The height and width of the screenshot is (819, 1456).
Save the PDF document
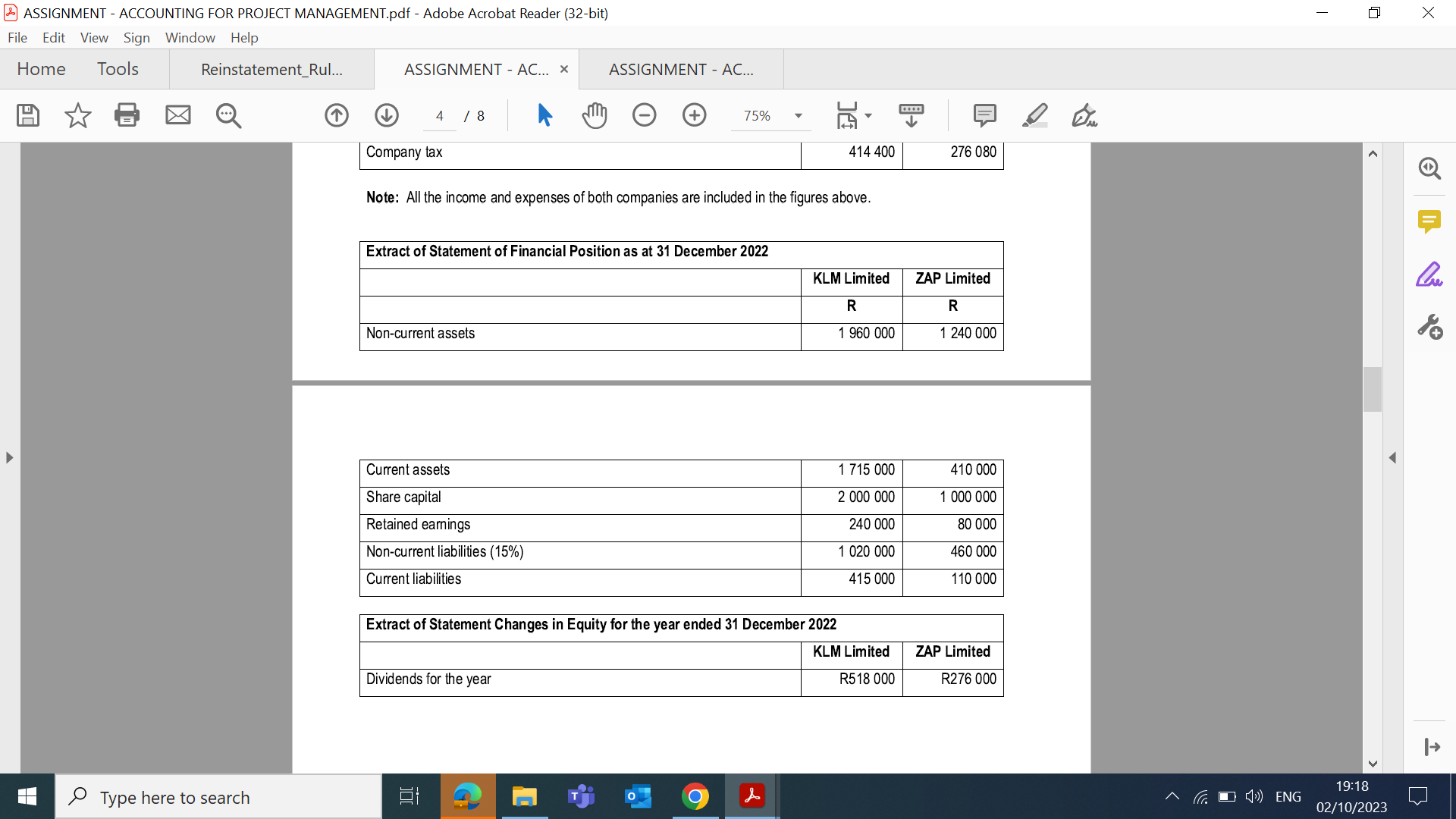27,115
